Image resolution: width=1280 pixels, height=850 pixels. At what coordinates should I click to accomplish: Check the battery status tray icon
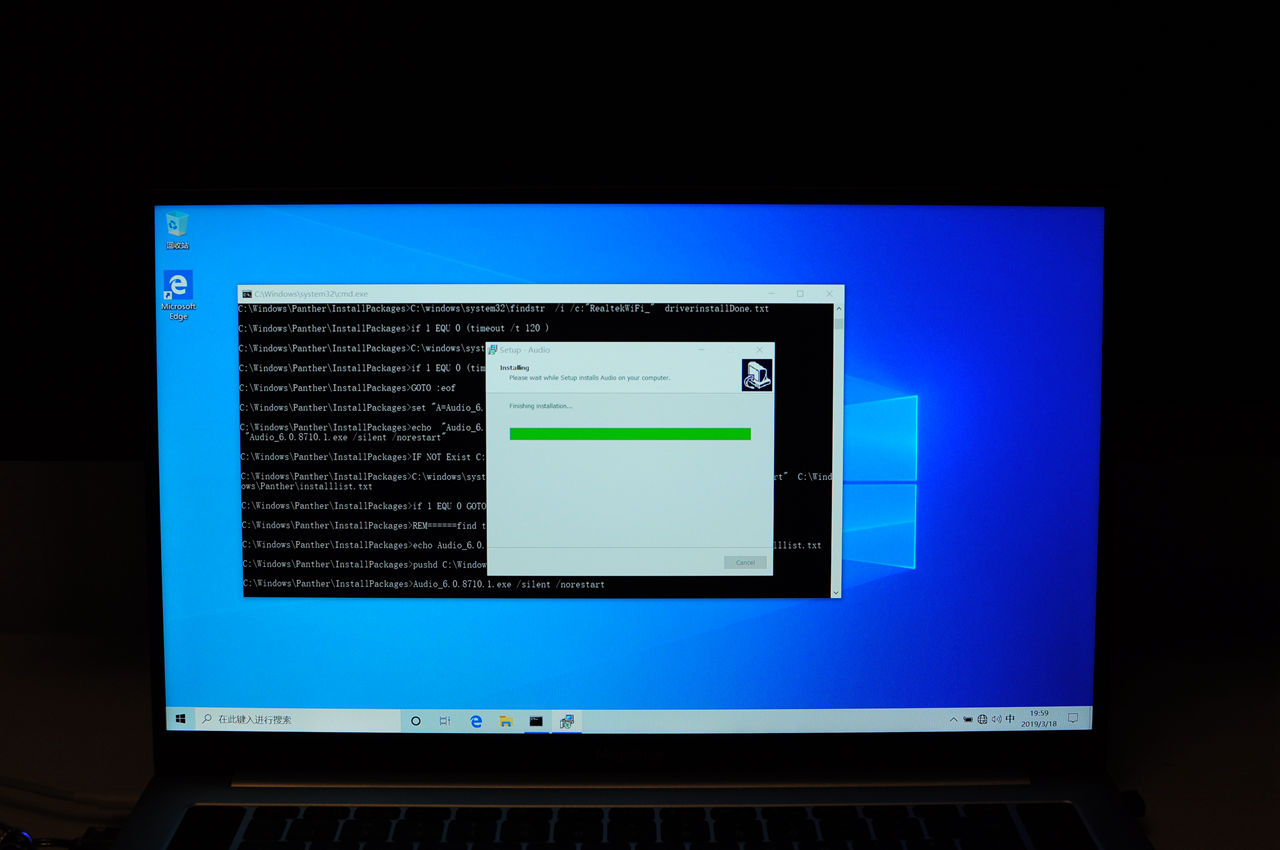point(968,719)
